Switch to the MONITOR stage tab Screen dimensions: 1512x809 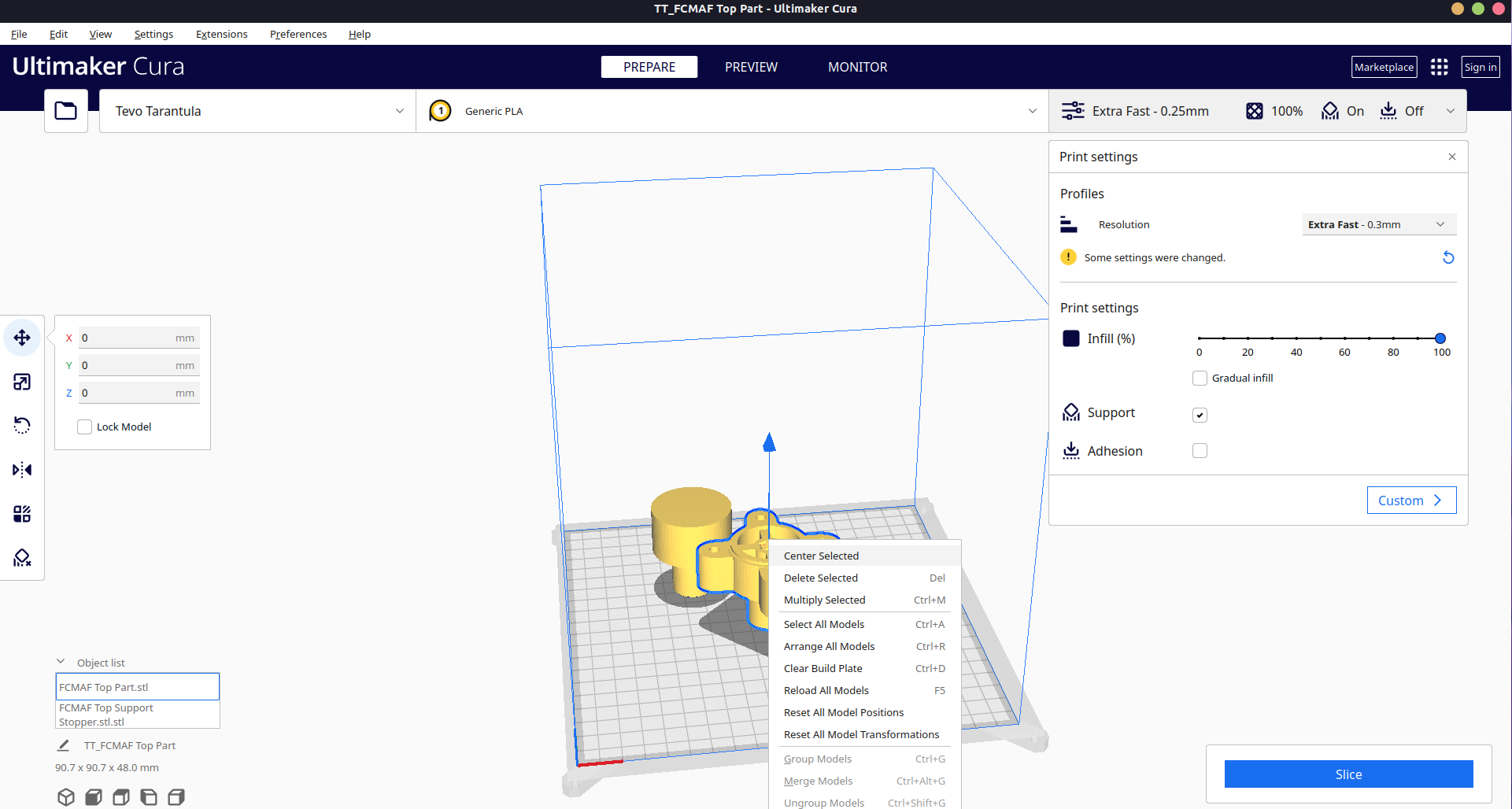click(x=857, y=67)
